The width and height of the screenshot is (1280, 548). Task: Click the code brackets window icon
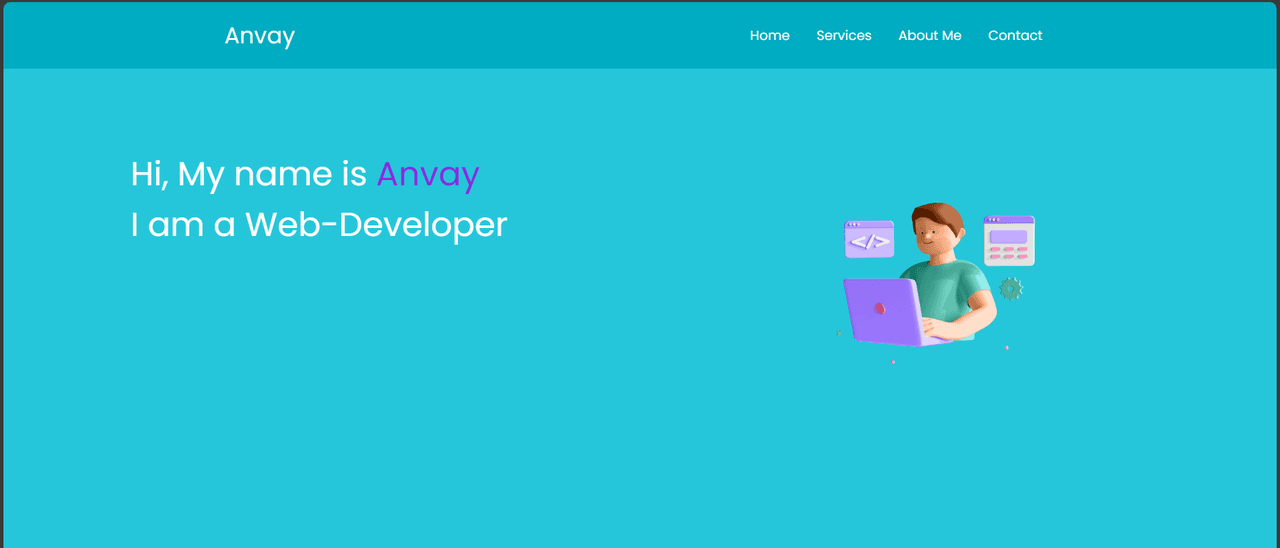[869, 240]
